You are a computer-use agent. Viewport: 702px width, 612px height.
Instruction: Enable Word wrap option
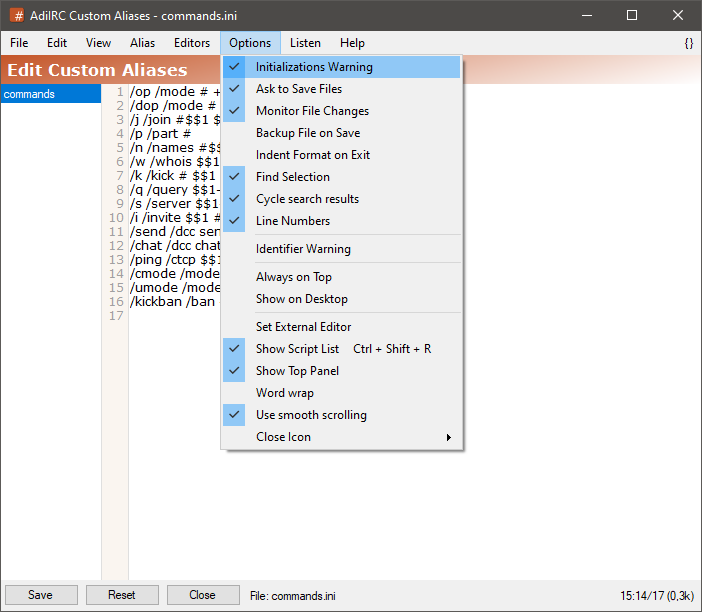click(342, 393)
